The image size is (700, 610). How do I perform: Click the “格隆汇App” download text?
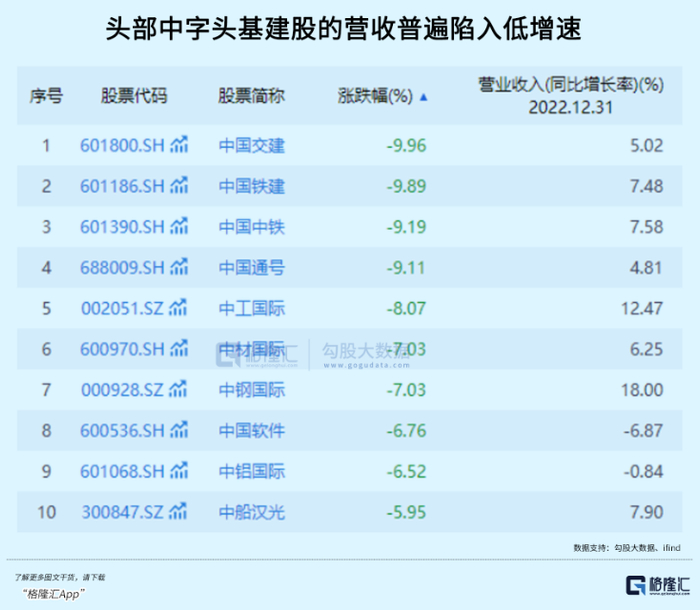click(54, 594)
